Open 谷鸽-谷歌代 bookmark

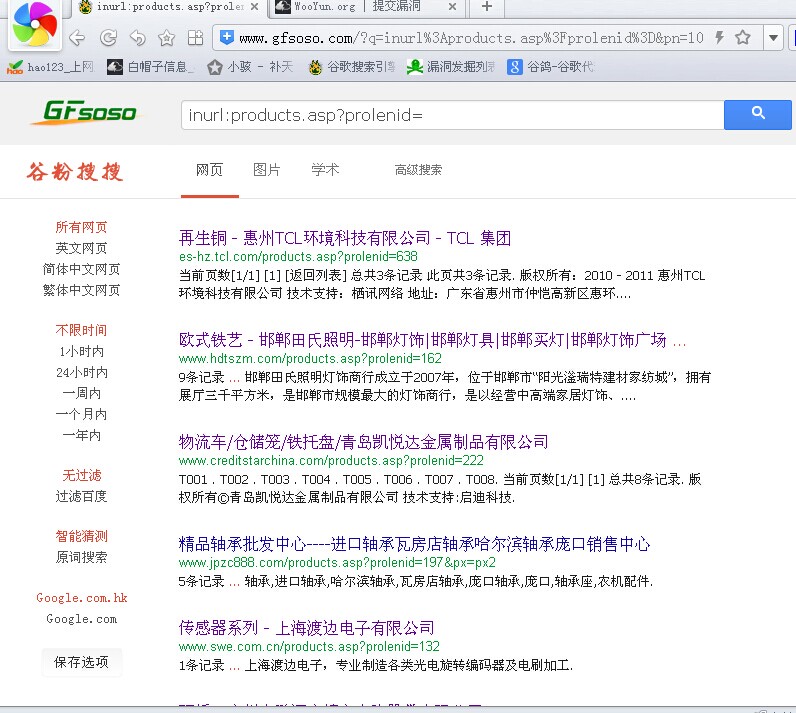pos(551,66)
